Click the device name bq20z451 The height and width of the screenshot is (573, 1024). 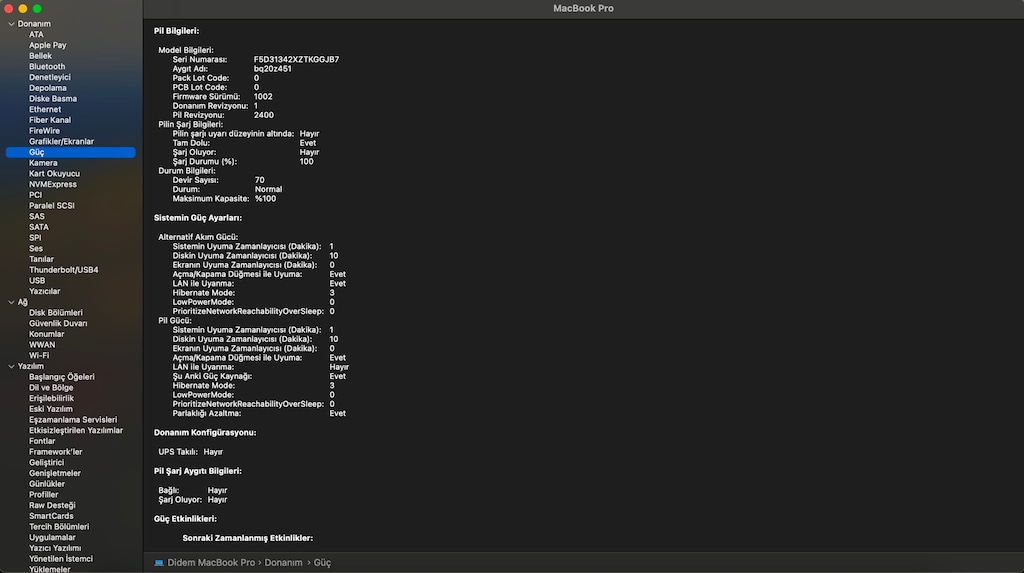click(x=272, y=69)
